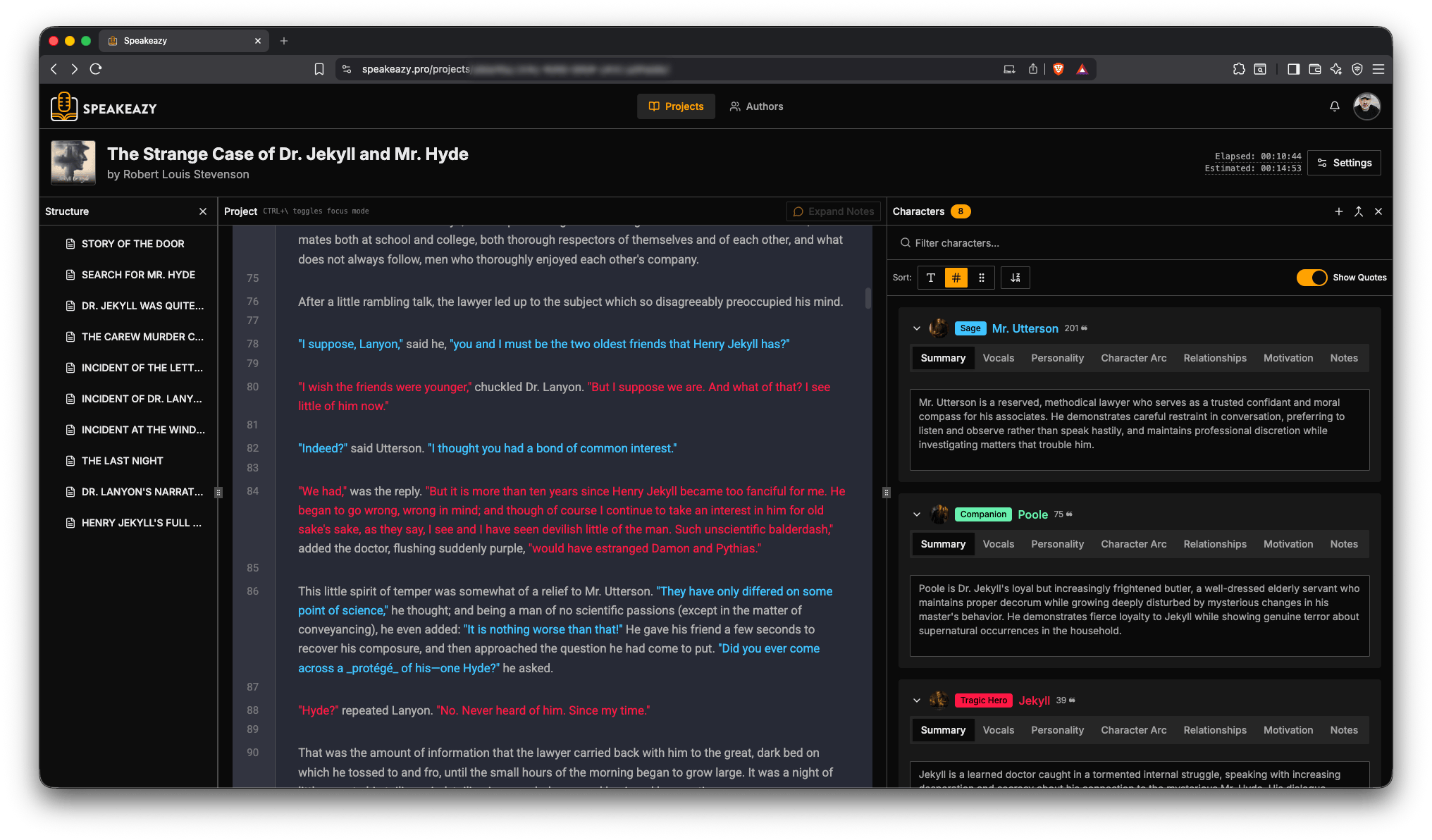Bookmark this page

(319, 69)
